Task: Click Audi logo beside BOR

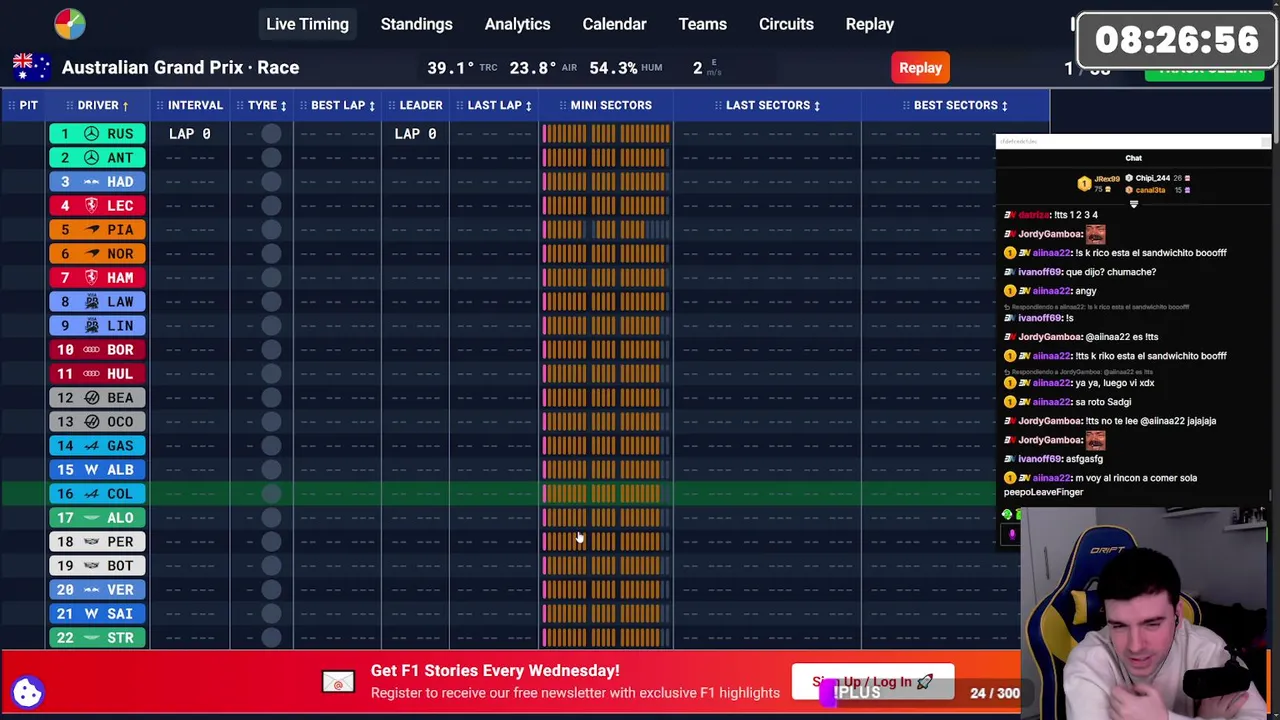Action: 92,350
